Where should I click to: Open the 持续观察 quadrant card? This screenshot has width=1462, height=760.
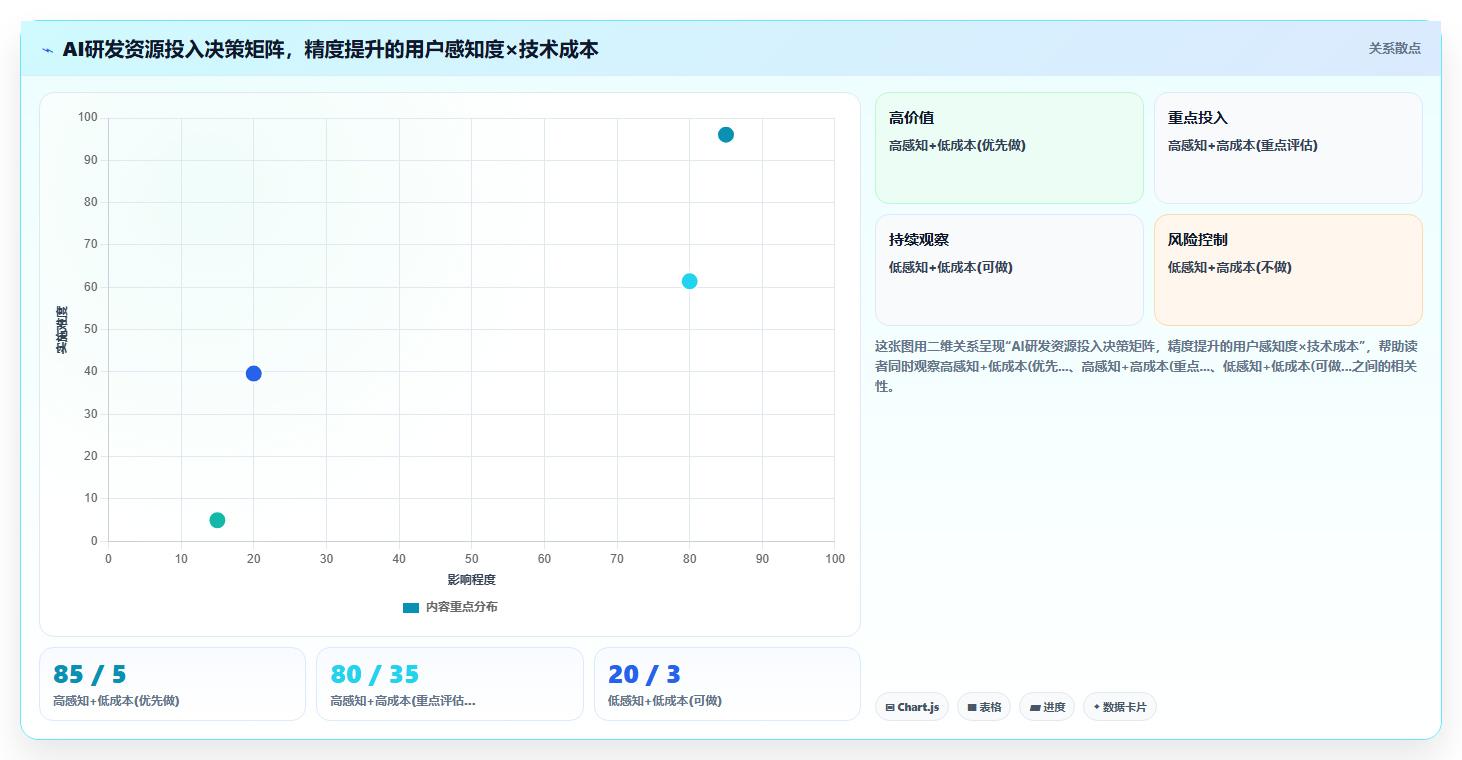tap(1009, 270)
